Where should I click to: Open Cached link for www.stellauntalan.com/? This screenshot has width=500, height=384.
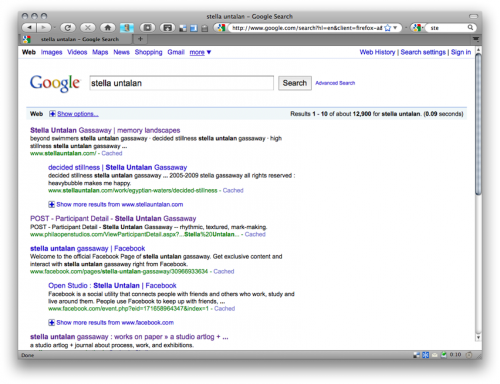coord(112,153)
